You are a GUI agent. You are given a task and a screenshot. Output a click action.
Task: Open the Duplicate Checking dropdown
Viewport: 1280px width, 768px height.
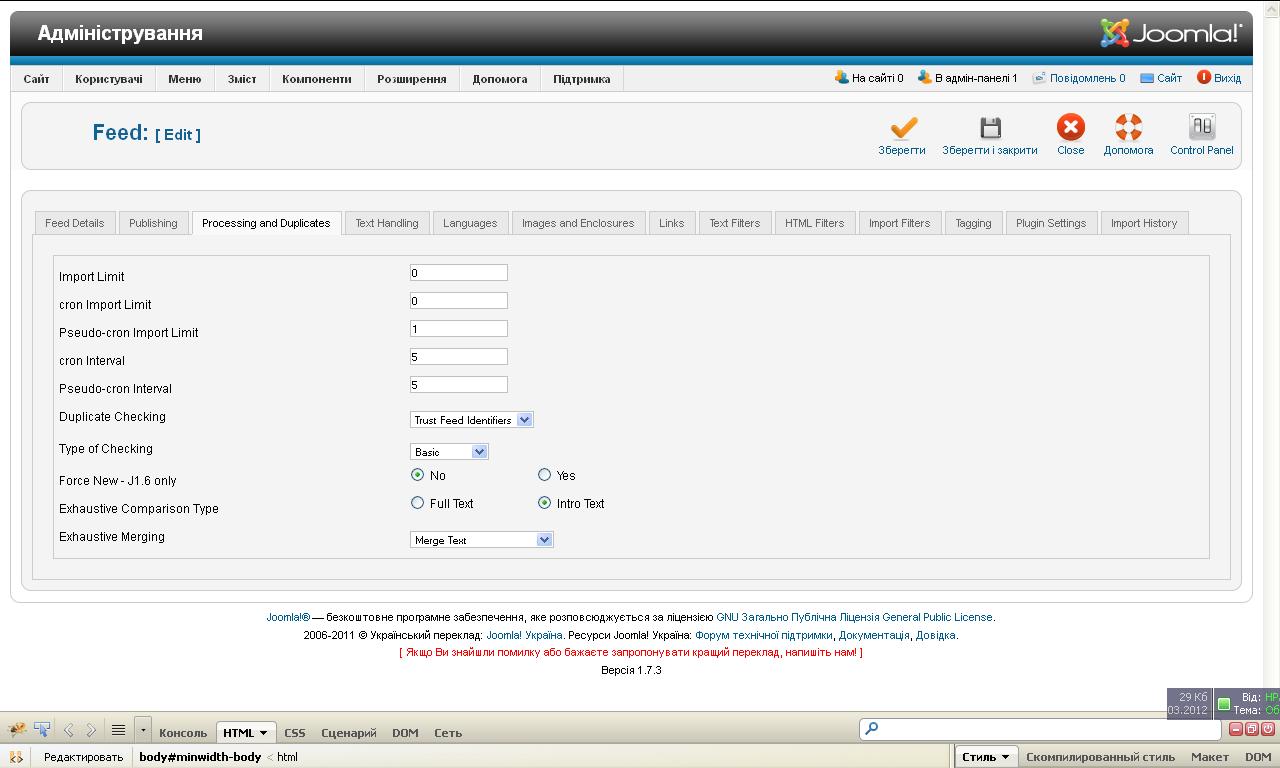(472, 420)
